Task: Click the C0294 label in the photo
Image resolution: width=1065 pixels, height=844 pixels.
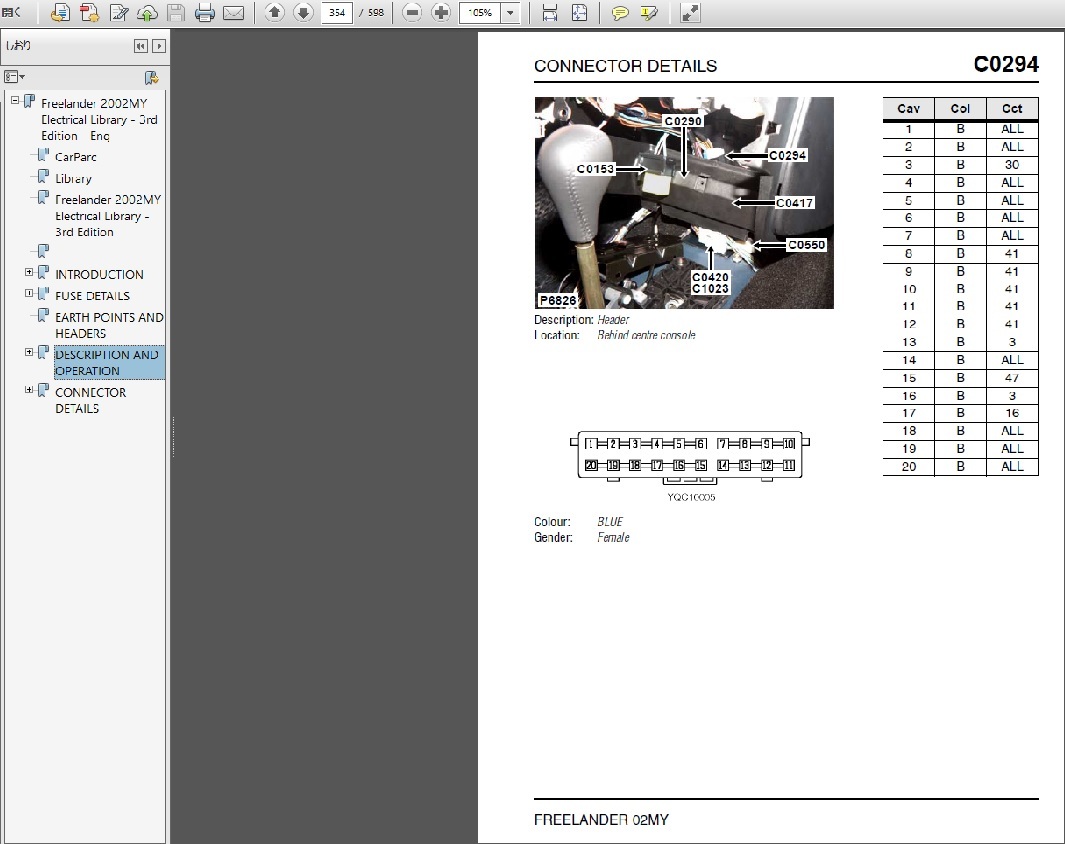Action: pyautogui.click(x=788, y=155)
